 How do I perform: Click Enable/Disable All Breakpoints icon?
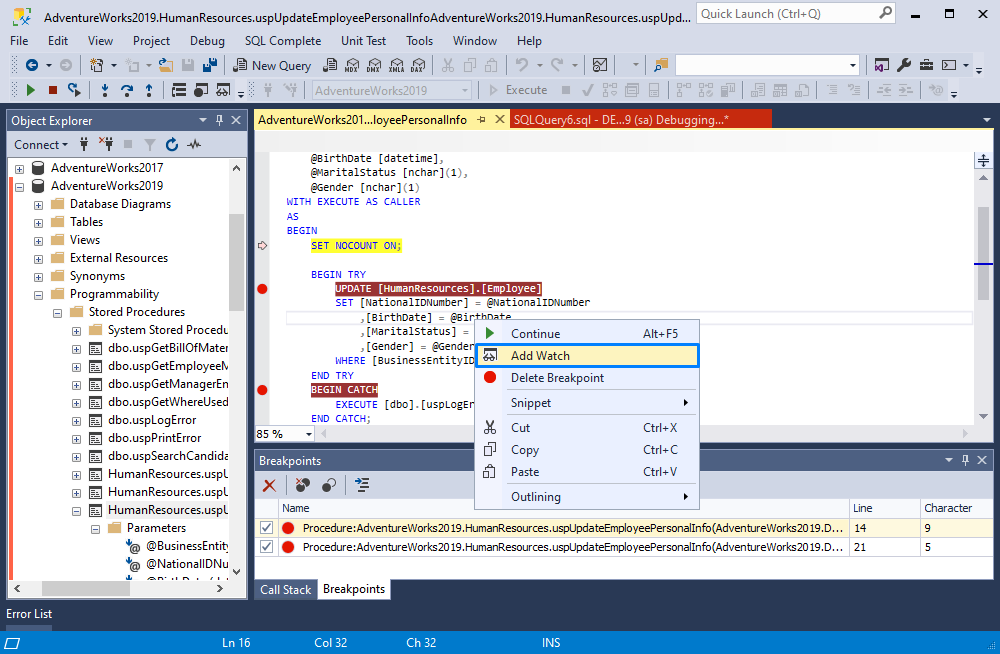328,486
